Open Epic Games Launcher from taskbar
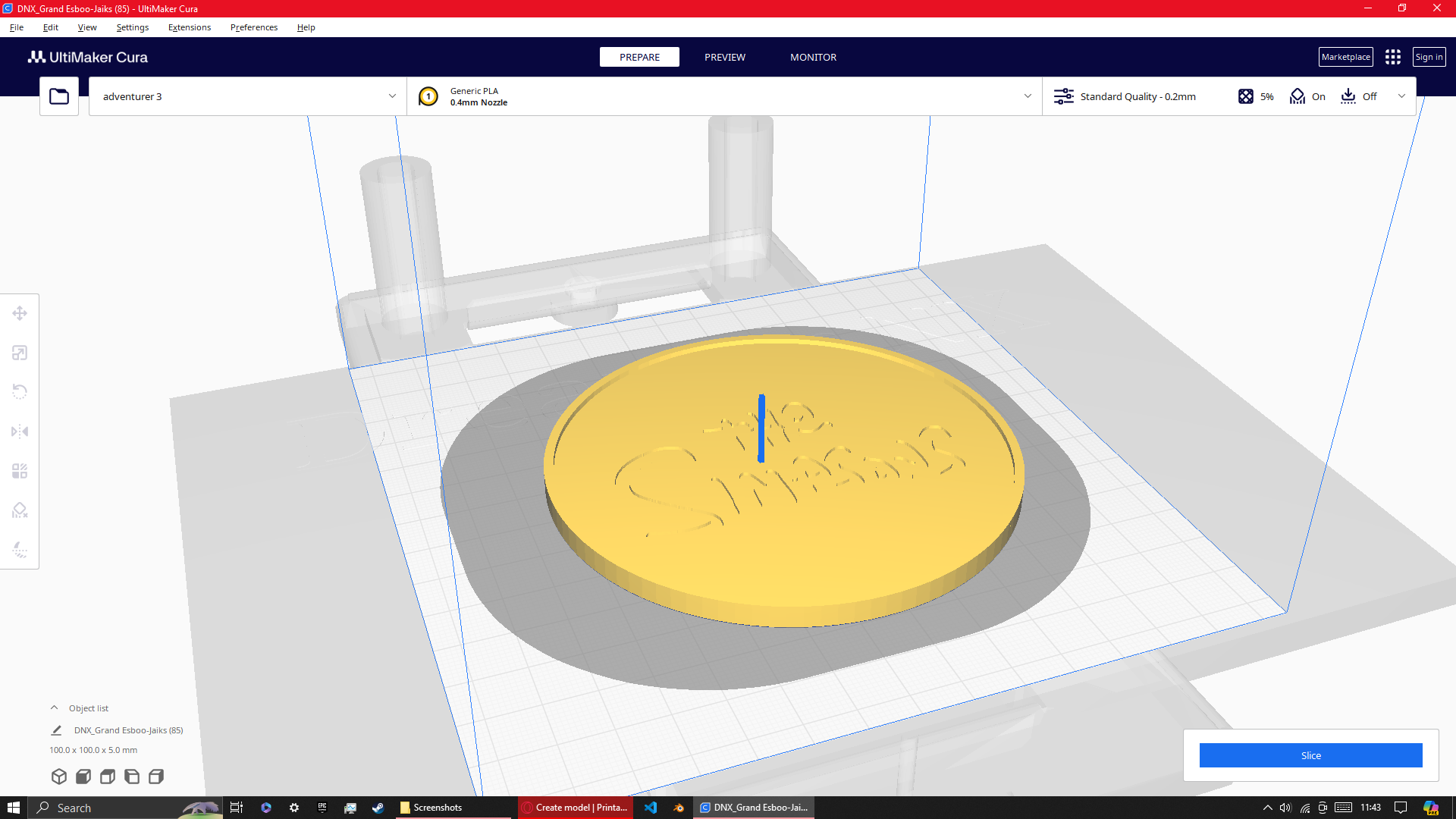Screen dimensions: 1456x819 point(322,808)
